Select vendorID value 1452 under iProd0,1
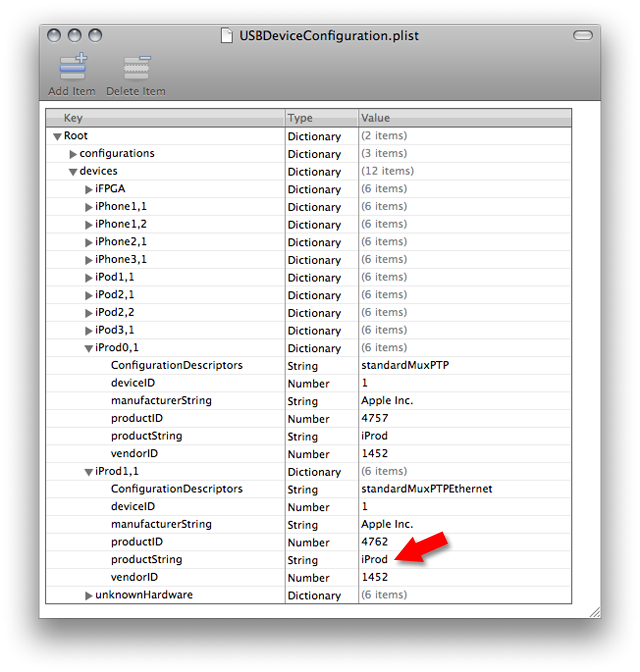The width and height of the screenshot is (640, 672). pos(375,453)
